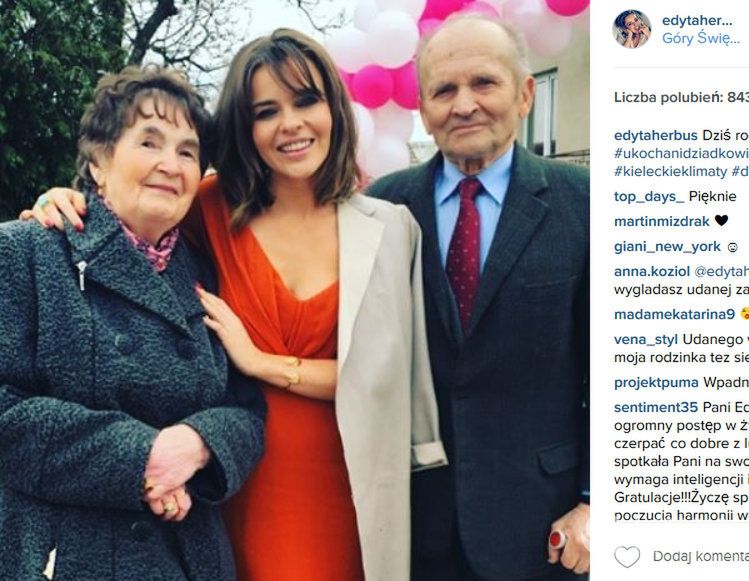Screen dimensions: 749x581
Task: View the Liczba polubień likes count
Action: click(x=680, y=97)
